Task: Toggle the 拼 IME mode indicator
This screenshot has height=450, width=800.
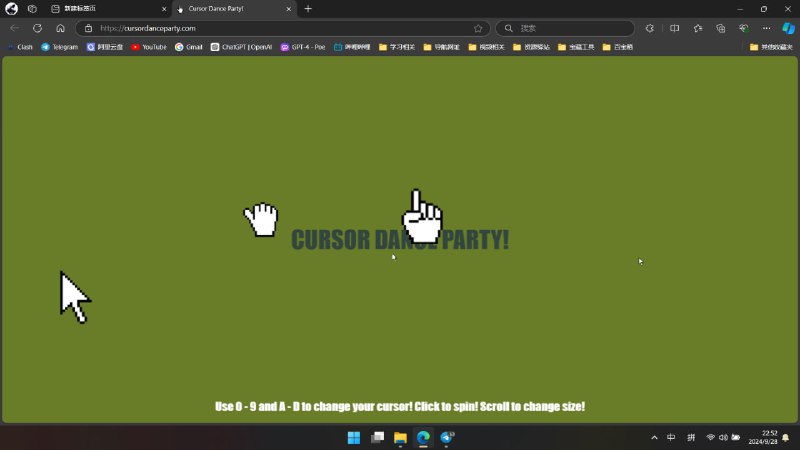Action: pos(691,438)
